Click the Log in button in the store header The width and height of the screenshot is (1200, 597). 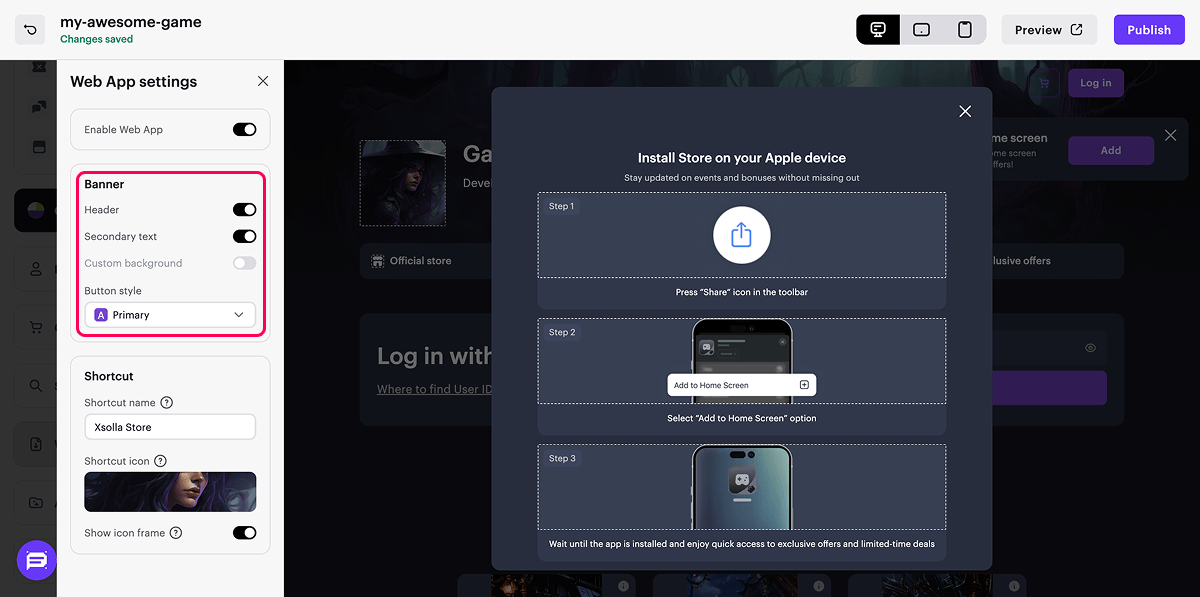(x=1095, y=83)
